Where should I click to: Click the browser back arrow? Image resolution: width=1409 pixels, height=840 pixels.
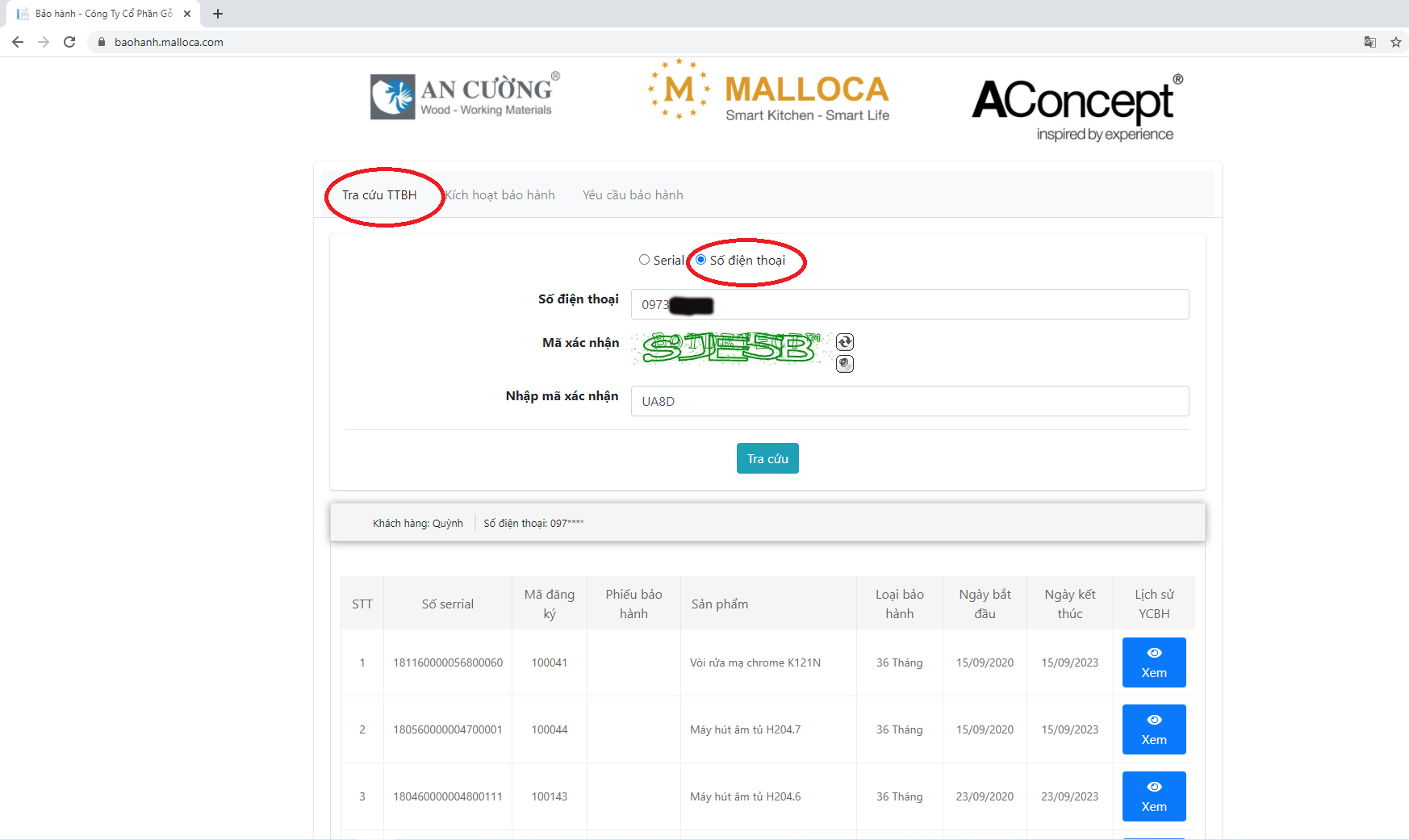point(18,42)
